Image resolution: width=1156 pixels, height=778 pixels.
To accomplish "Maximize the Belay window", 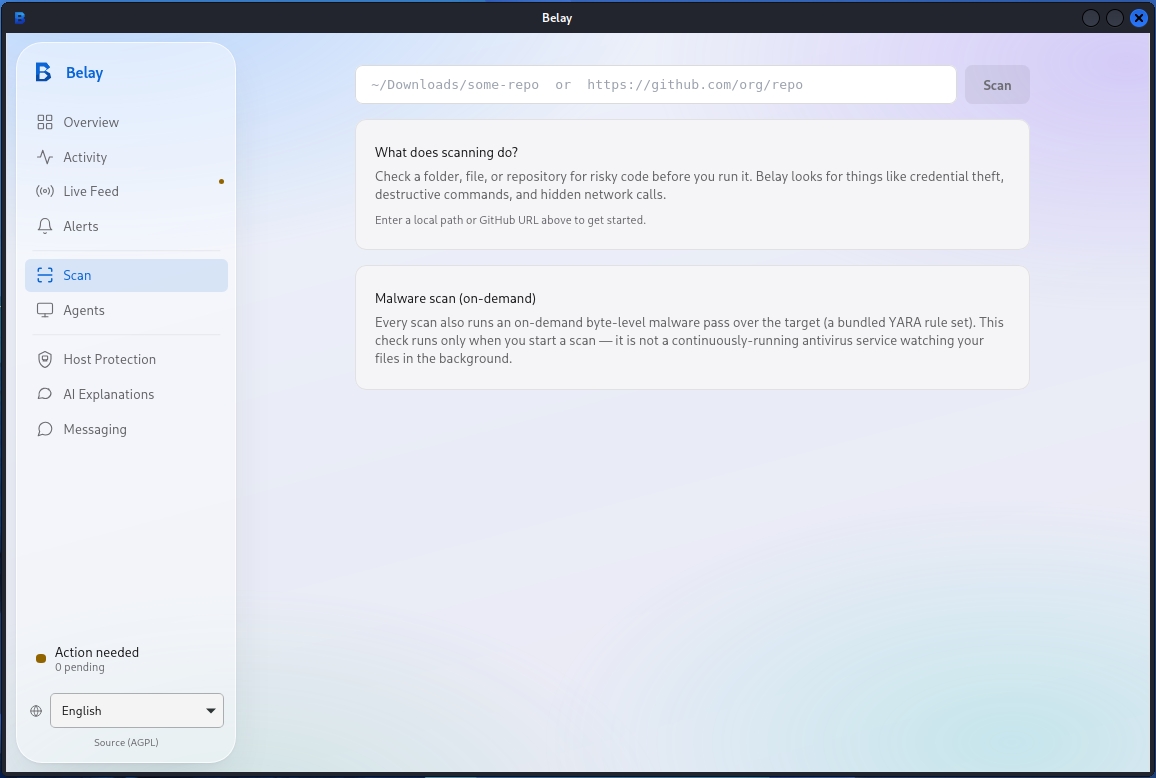I will tap(1115, 18).
